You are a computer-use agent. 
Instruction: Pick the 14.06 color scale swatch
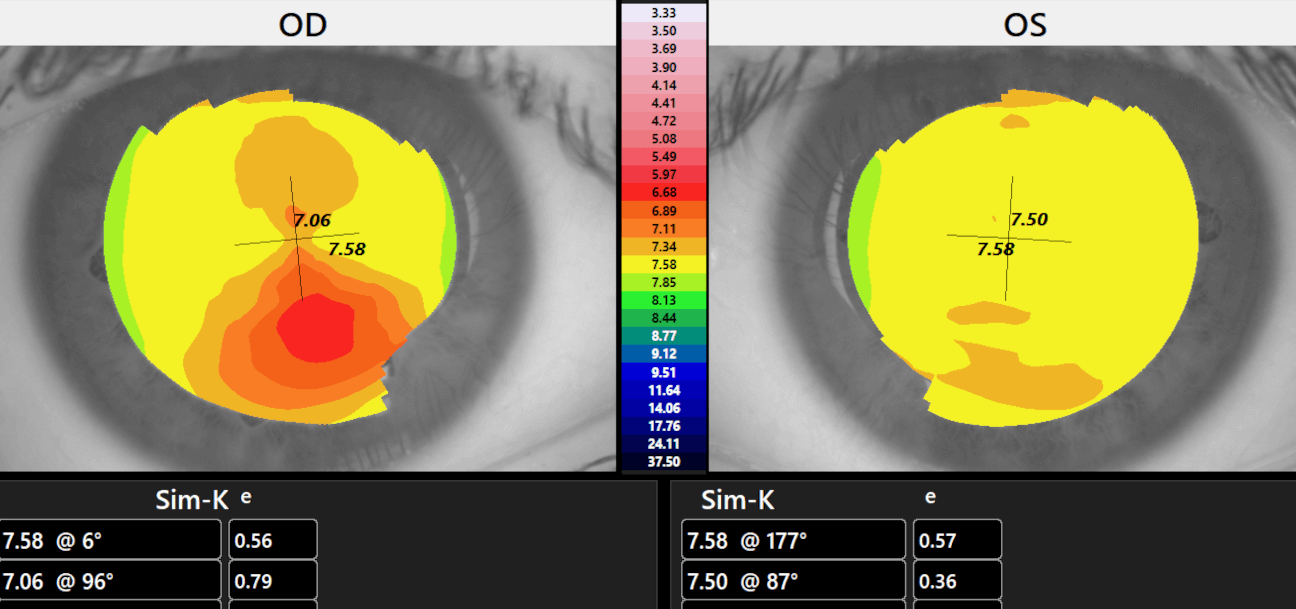(x=663, y=408)
